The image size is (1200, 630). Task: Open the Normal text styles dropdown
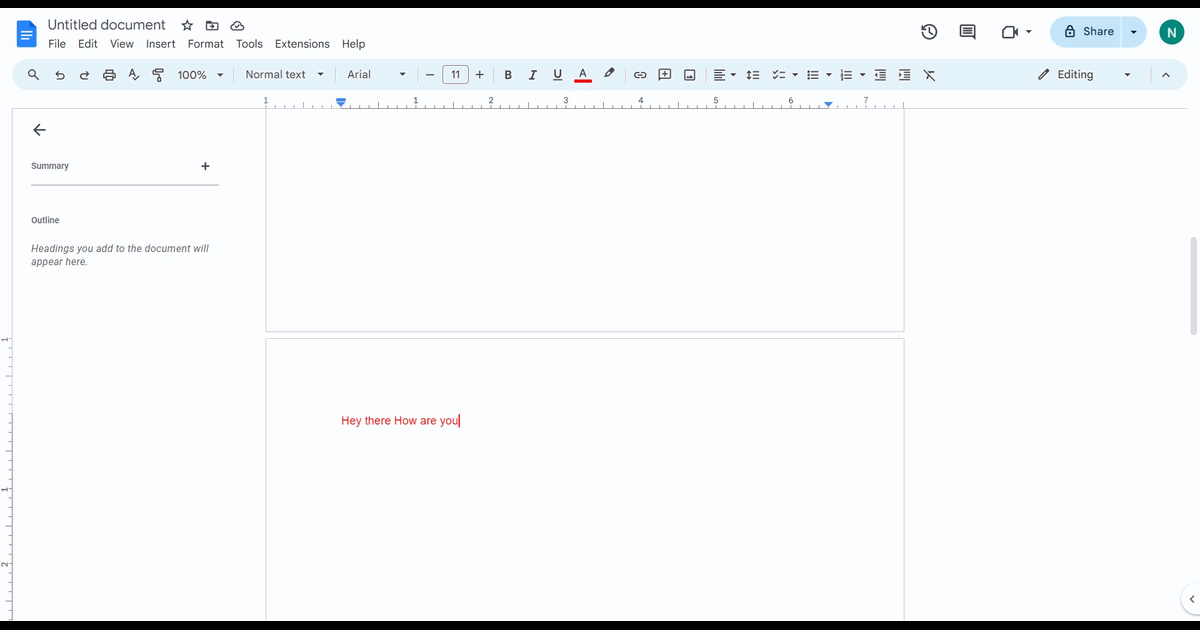[x=285, y=75]
